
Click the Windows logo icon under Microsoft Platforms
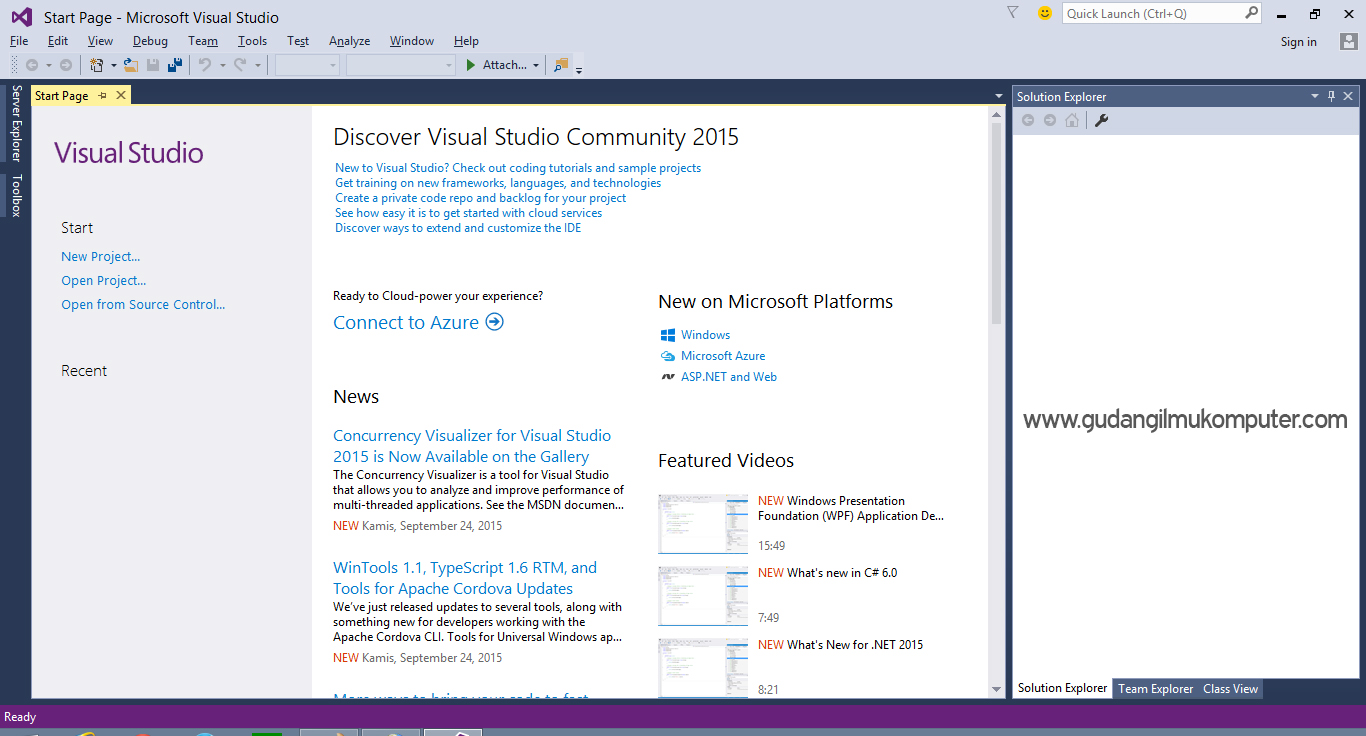668,335
